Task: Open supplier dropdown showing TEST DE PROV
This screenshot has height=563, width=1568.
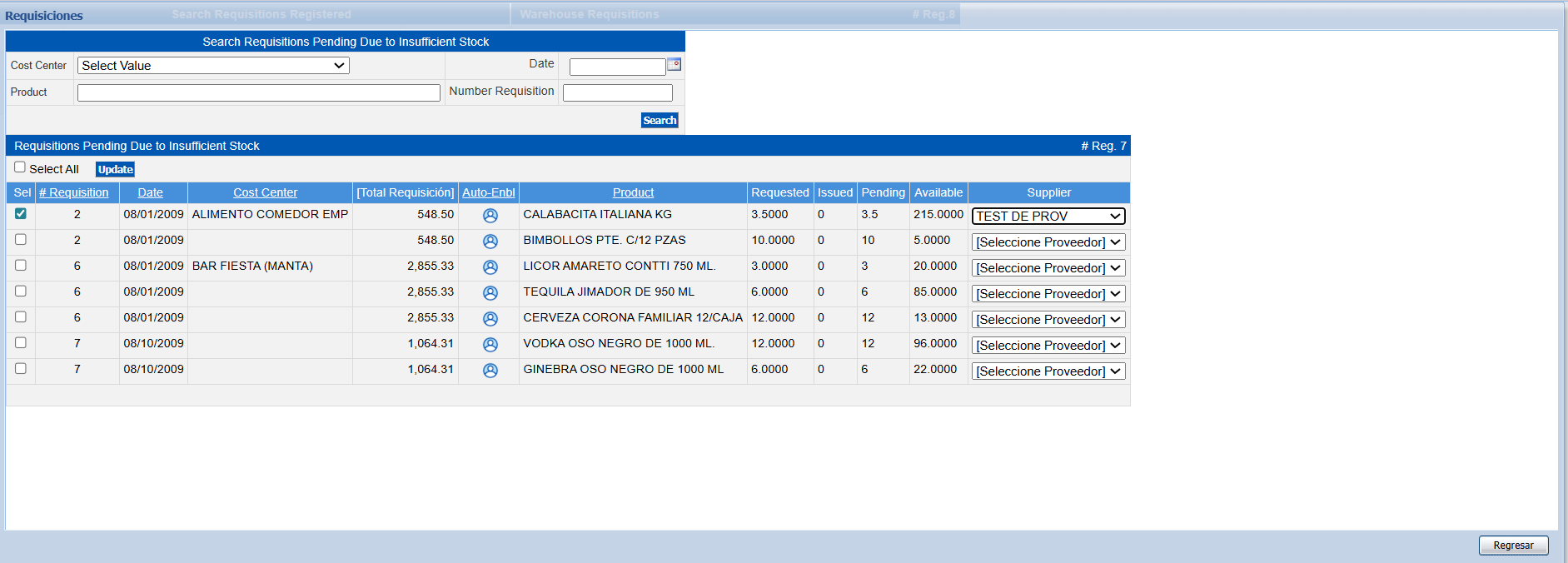Action: [x=1048, y=217]
